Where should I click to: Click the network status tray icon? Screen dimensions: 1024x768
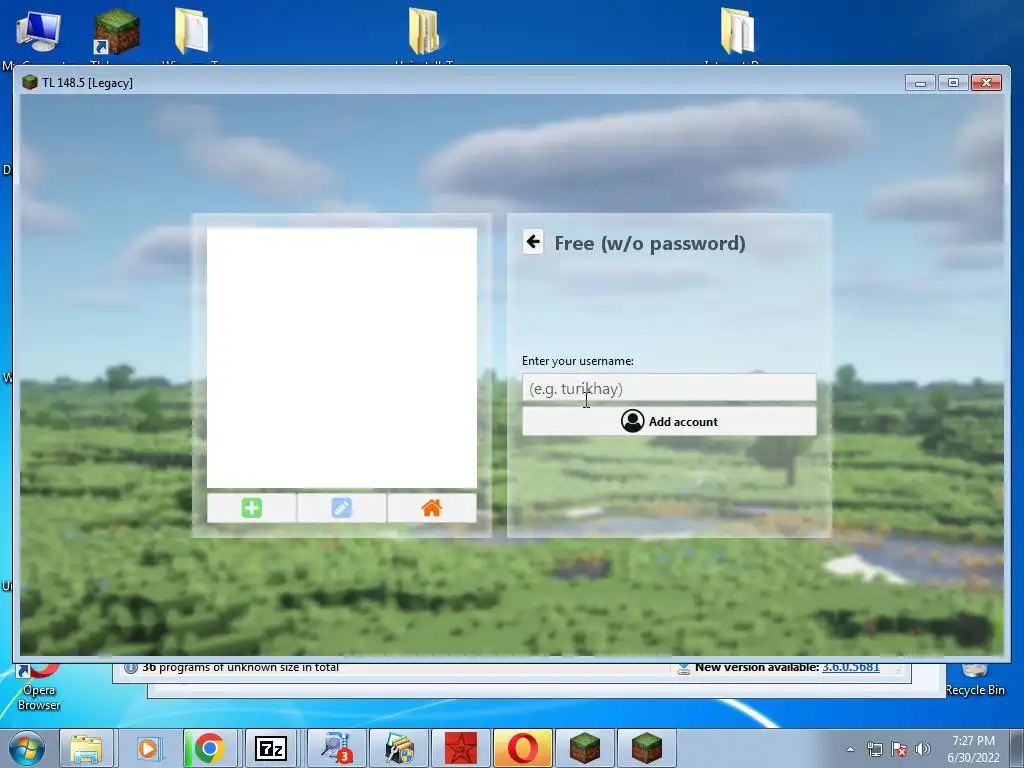click(874, 749)
